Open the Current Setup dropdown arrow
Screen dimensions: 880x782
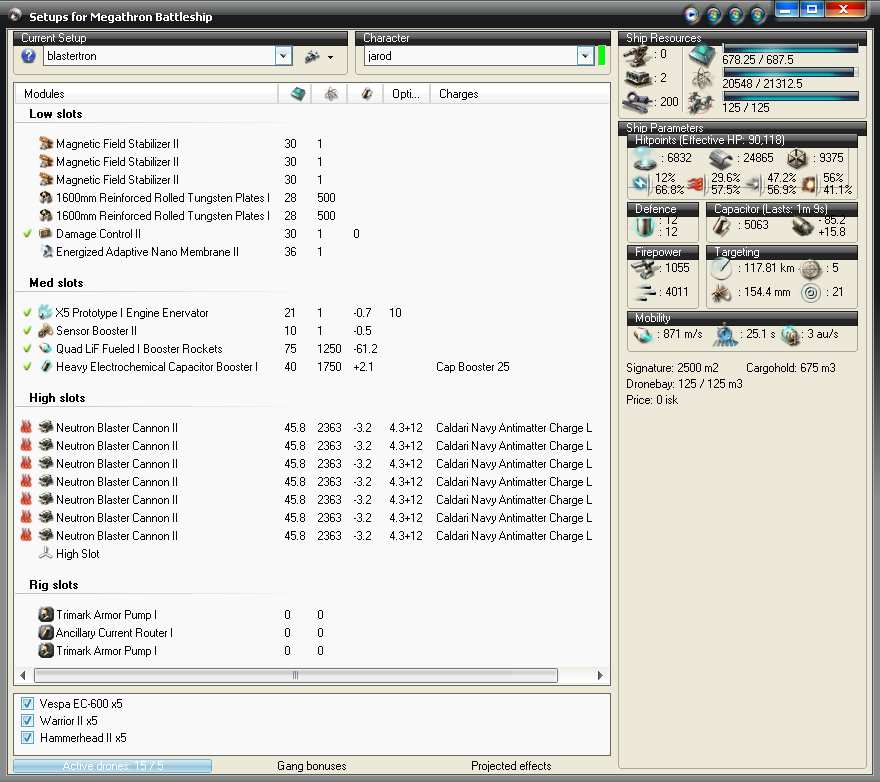pos(283,56)
